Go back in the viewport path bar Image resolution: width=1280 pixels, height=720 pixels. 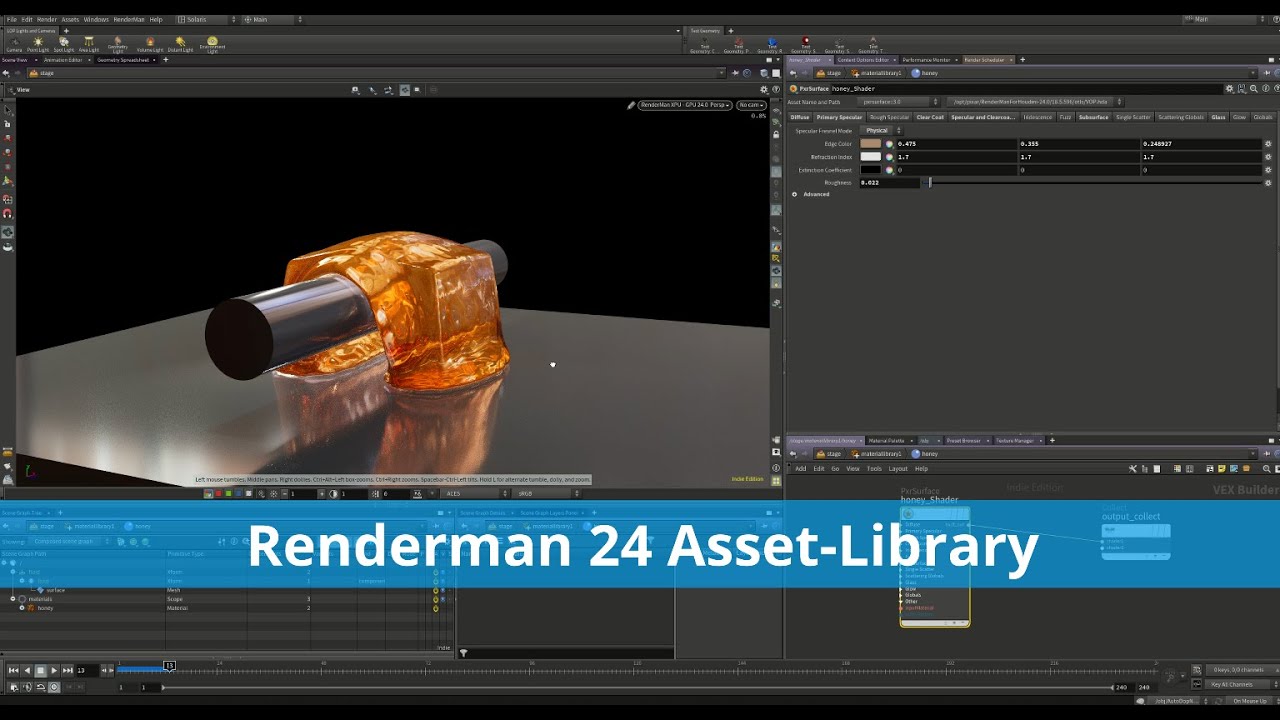coord(6,73)
